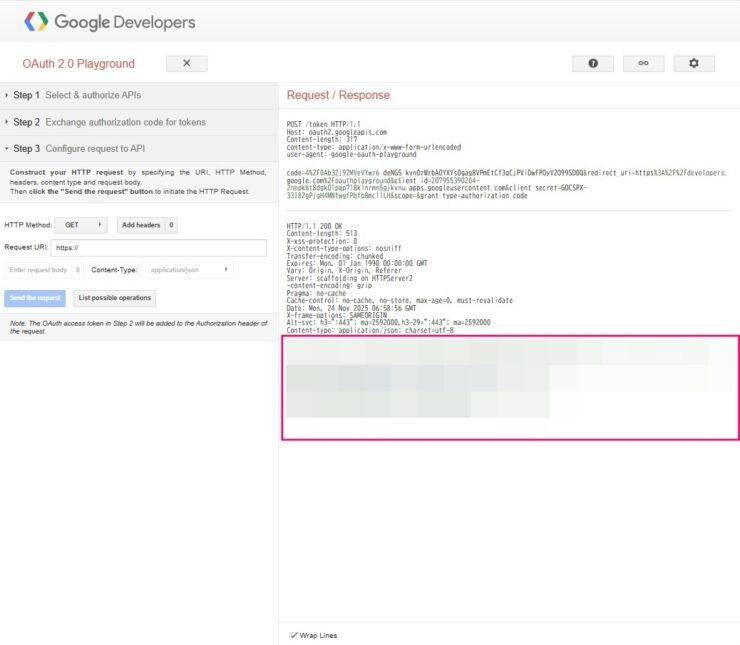Expand Step 1 Select & authorize APIs
740x645 pixels.
click(77, 95)
